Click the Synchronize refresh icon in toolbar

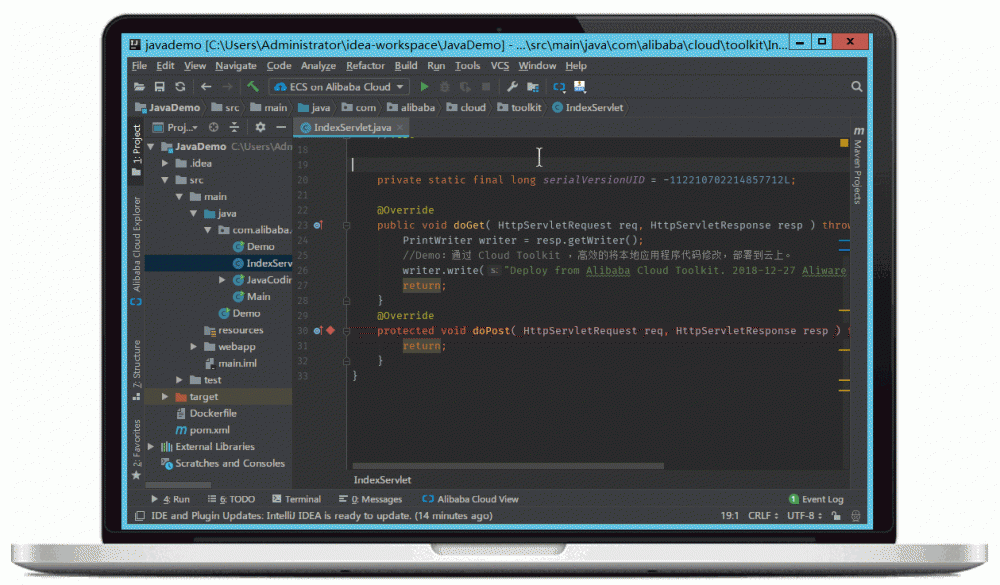pos(180,87)
